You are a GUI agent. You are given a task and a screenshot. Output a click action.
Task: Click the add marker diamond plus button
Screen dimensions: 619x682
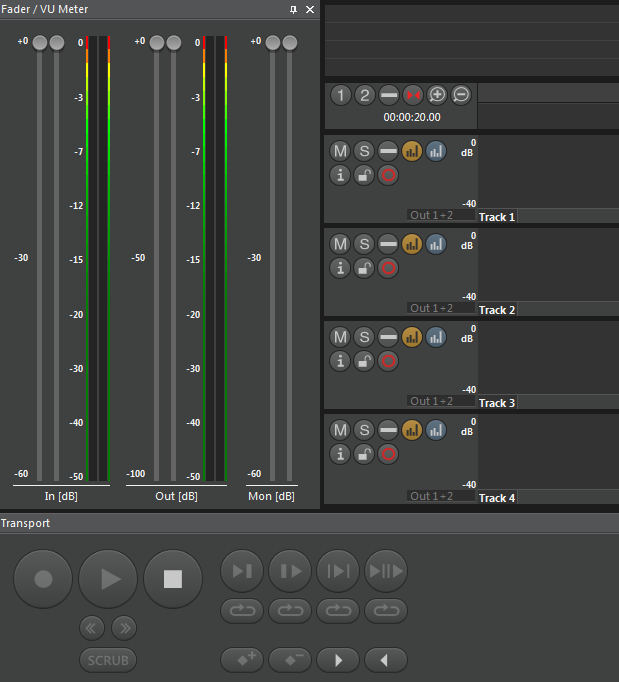click(242, 660)
